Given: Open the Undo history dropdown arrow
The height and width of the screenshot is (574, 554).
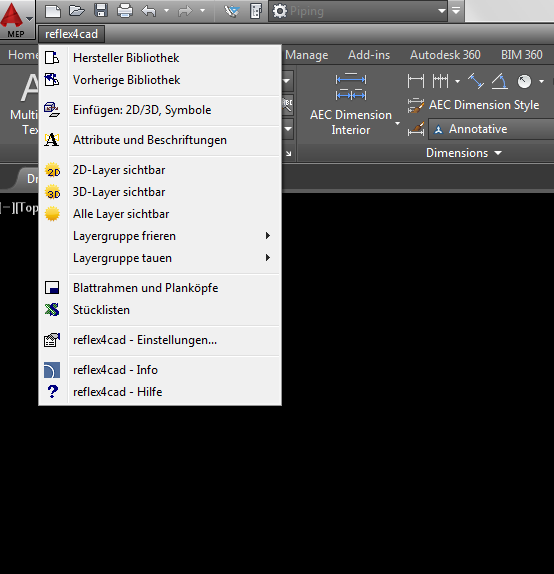Looking at the screenshot, I should click(x=166, y=11).
